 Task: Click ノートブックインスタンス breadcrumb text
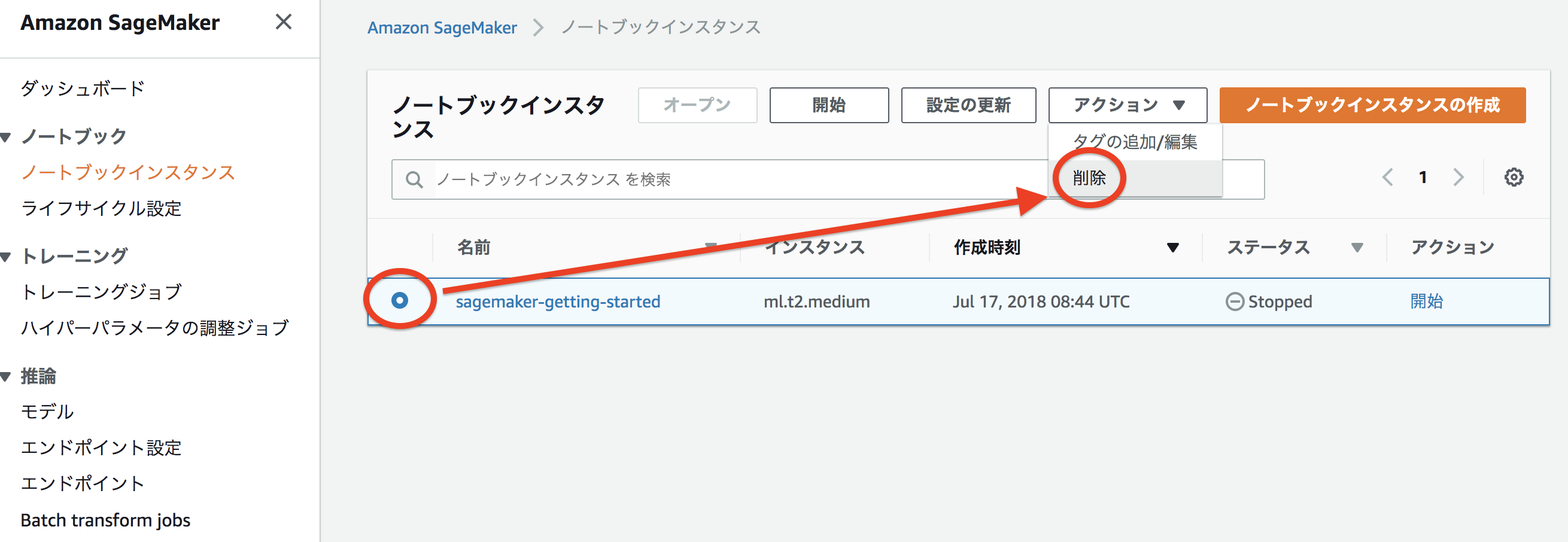click(x=661, y=28)
